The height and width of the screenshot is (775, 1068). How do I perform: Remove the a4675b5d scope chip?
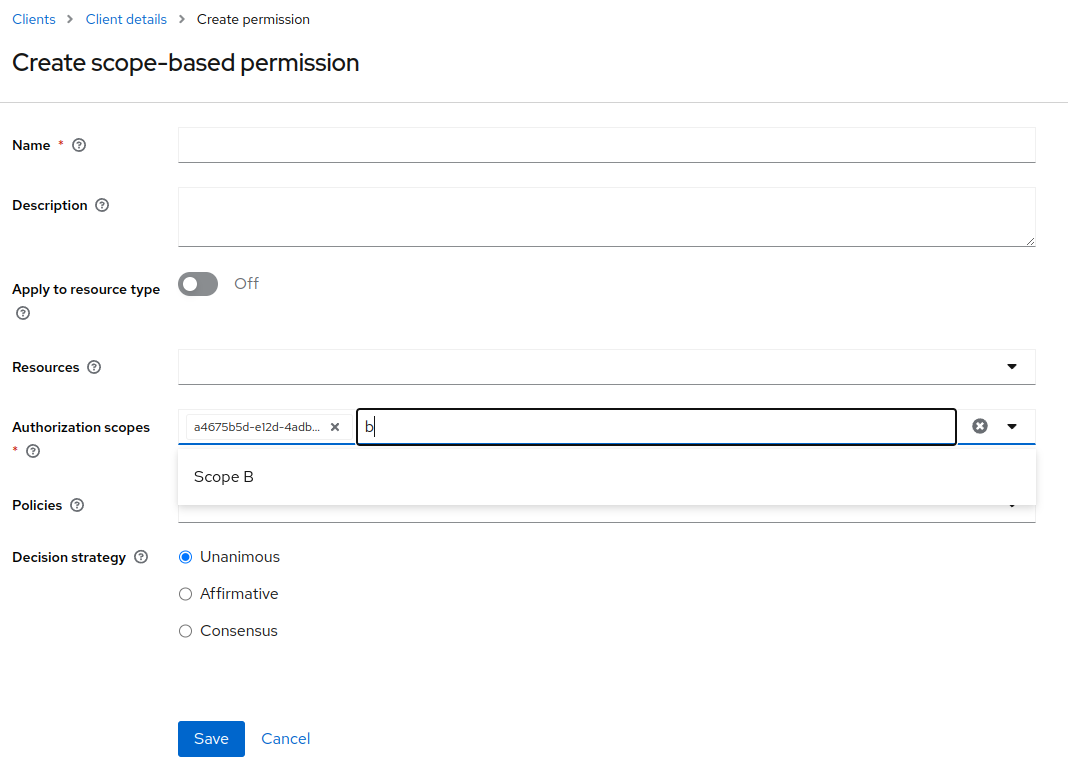point(334,427)
